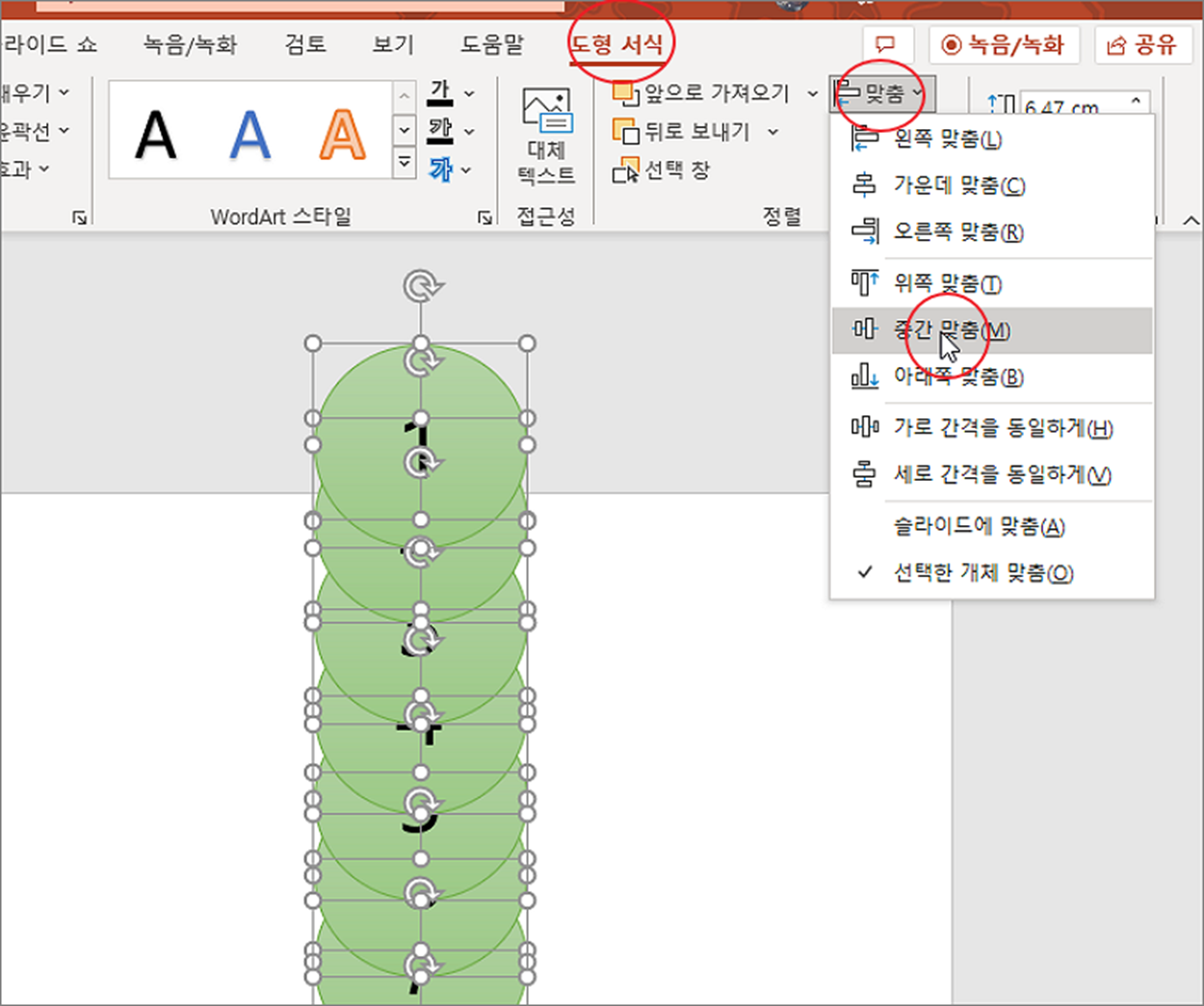The image size is (1204, 1006).
Task: Expand the WordArt styles gallery
Action: click(405, 163)
